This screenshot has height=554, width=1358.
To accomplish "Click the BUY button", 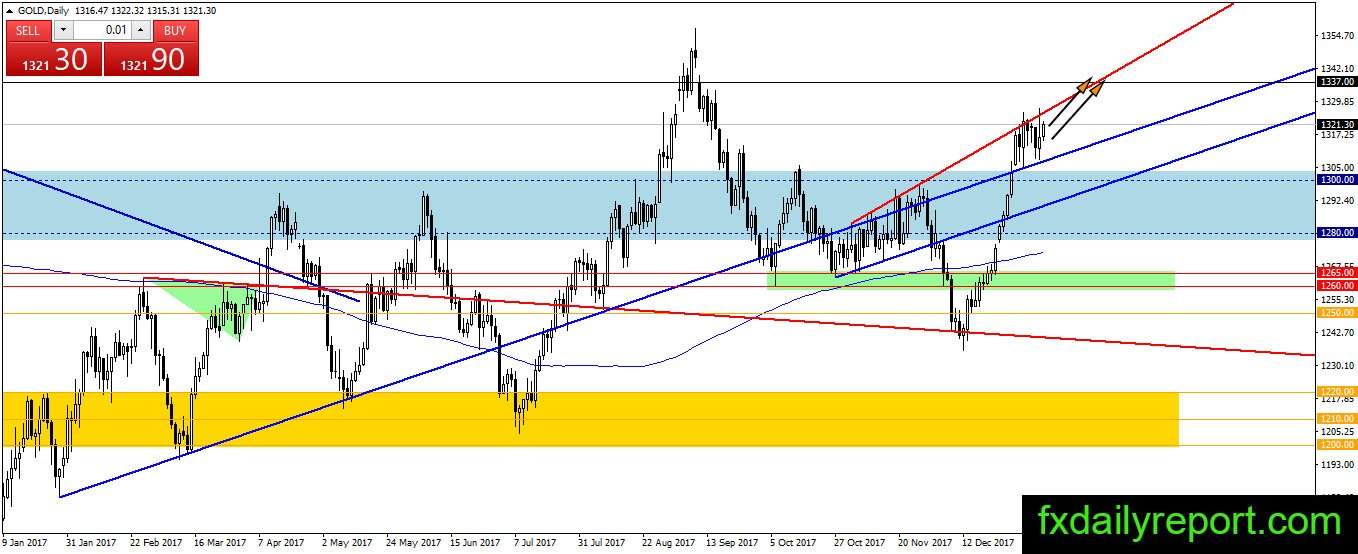I will pos(175,30).
